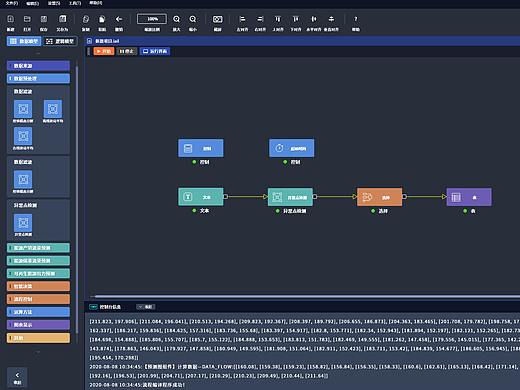Open the 文件(F) menu
This screenshot has width=520, height=390.
(x=12, y=3)
